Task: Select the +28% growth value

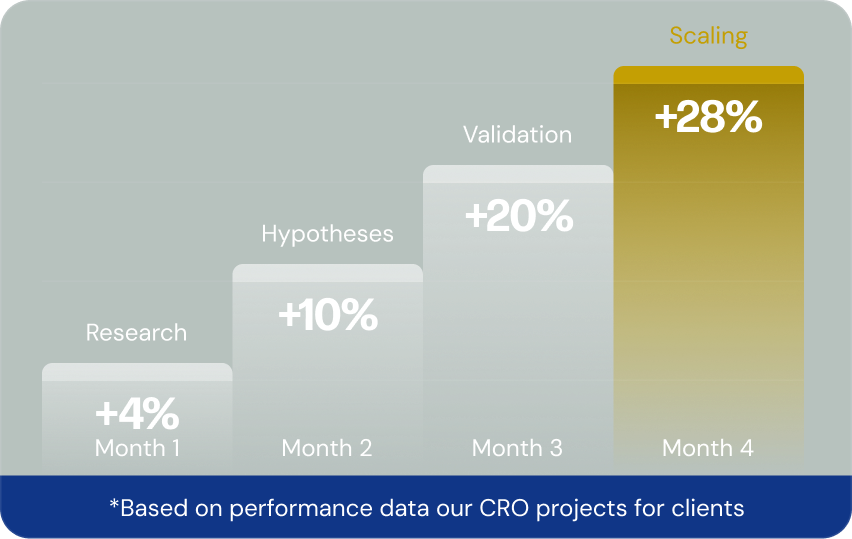Action: 708,117
